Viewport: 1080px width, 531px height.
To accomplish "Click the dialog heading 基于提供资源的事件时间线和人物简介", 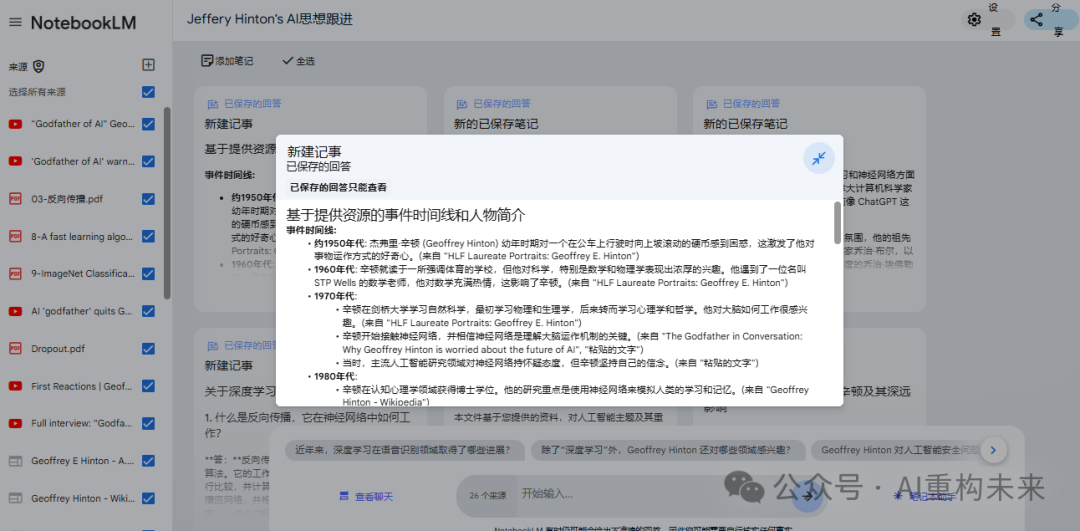I will (406, 214).
